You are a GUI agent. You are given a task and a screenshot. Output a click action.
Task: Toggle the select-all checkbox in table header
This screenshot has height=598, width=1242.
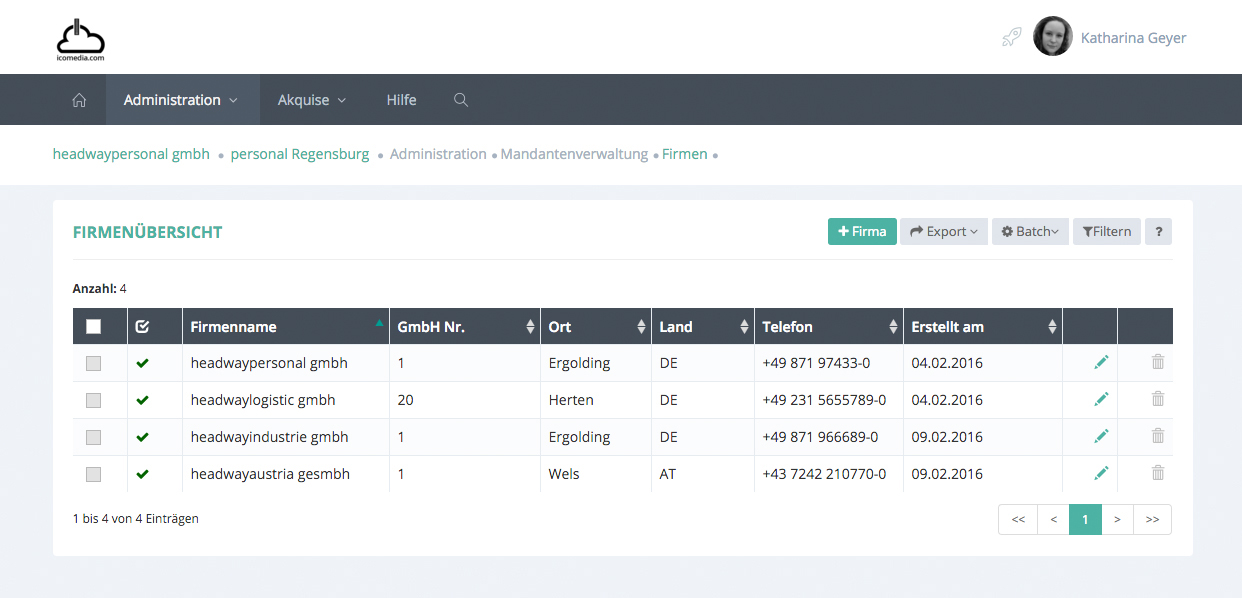click(94, 327)
